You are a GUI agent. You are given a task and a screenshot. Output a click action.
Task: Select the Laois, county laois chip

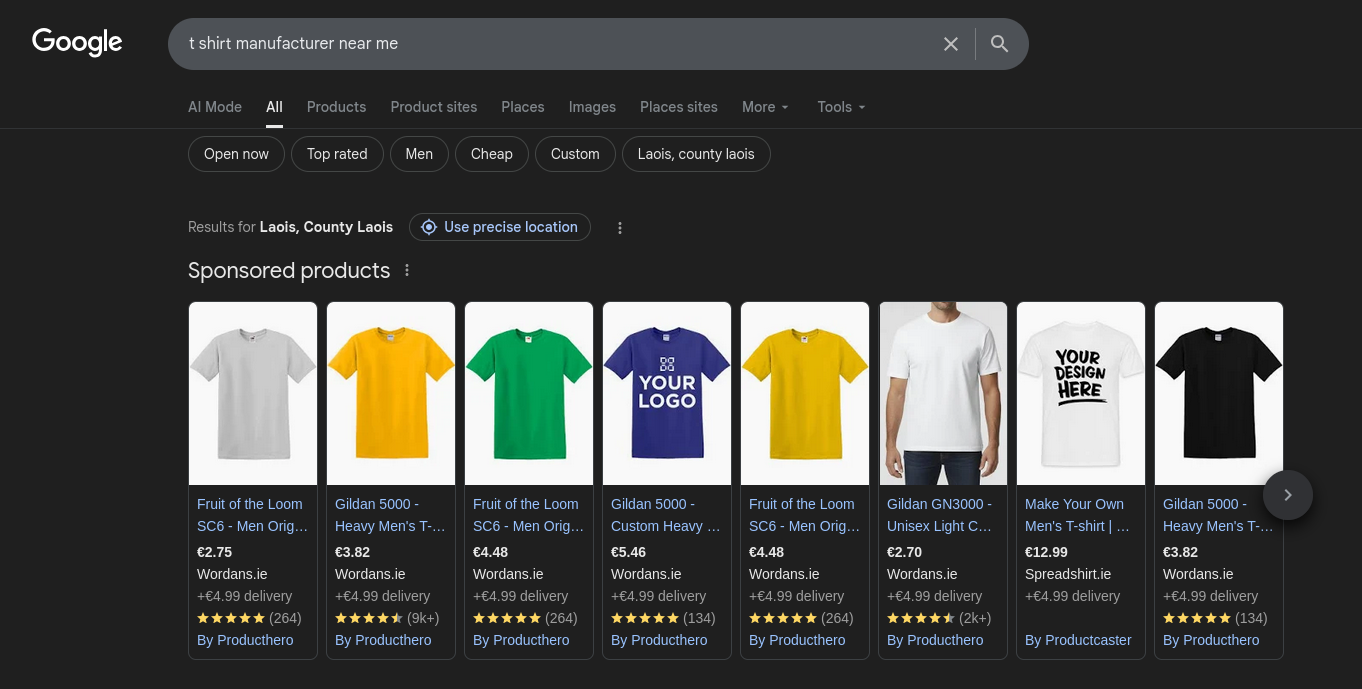[x=696, y=154]
